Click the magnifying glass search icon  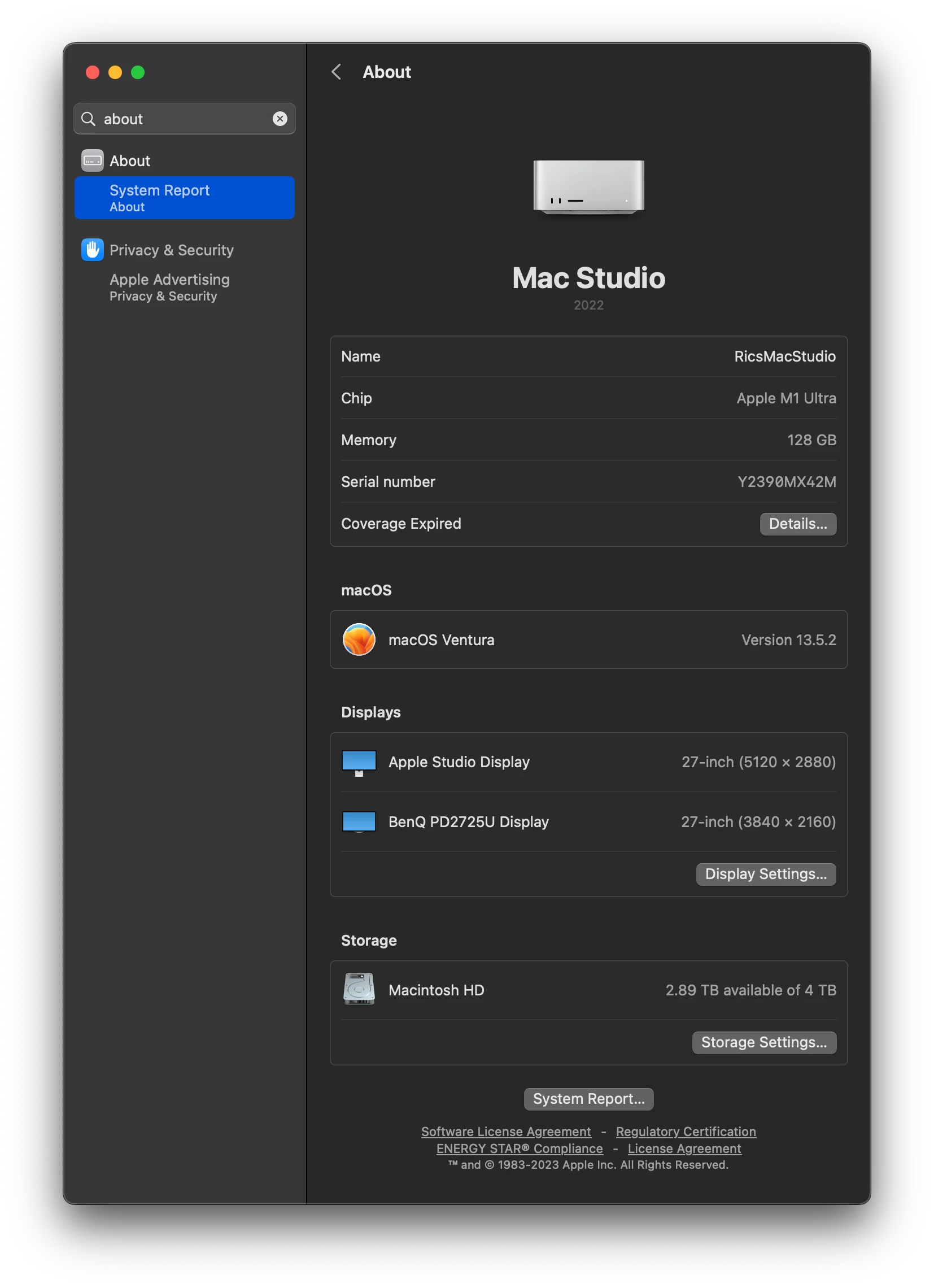click(x=89, y=119)
